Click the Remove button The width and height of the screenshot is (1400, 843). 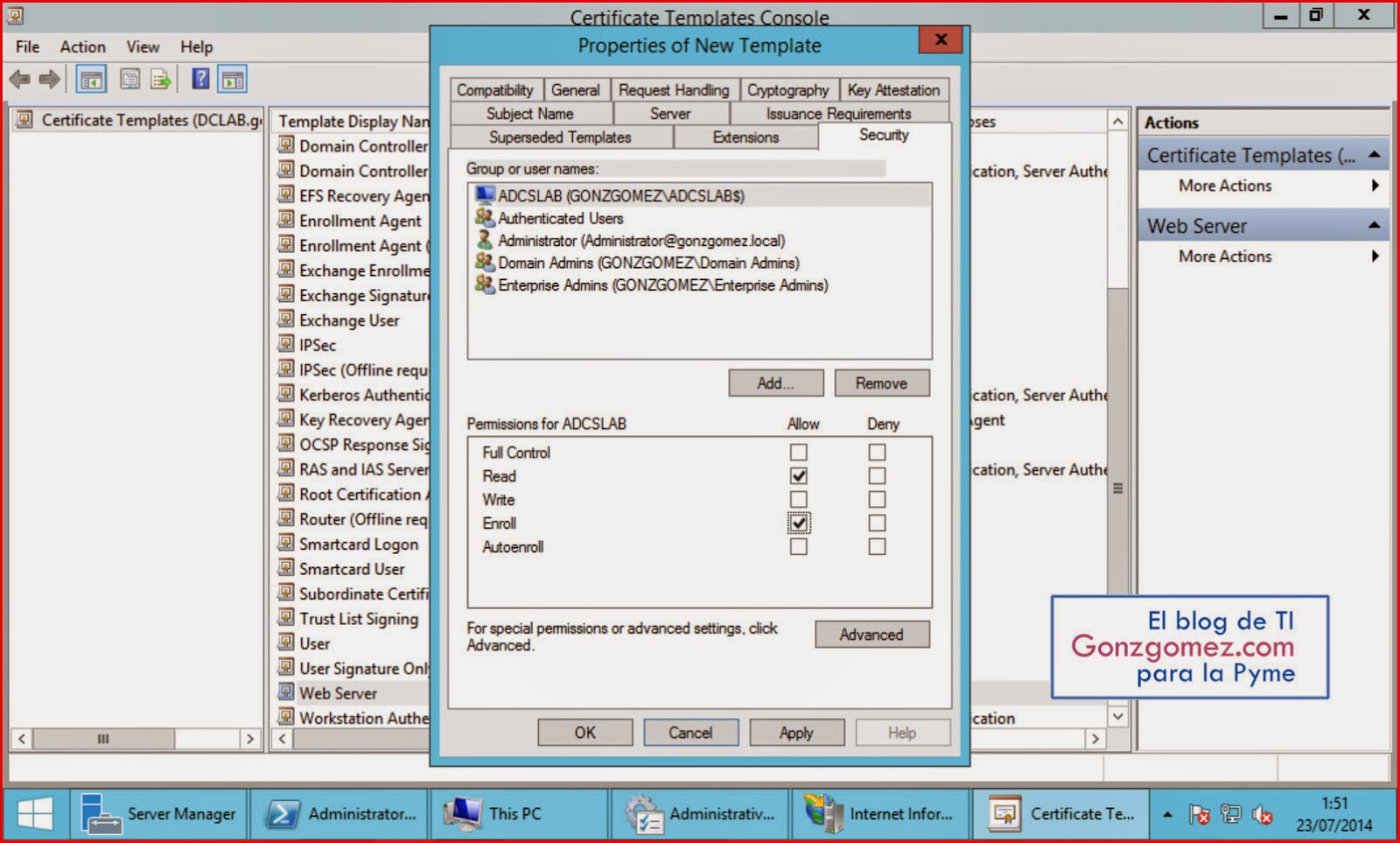coord(881,383)
